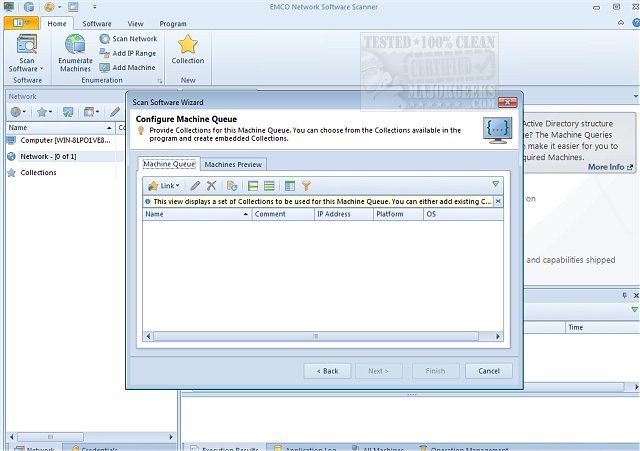
Task: Click the green triangle at wizard toolbar end
Action: point(496,184)
